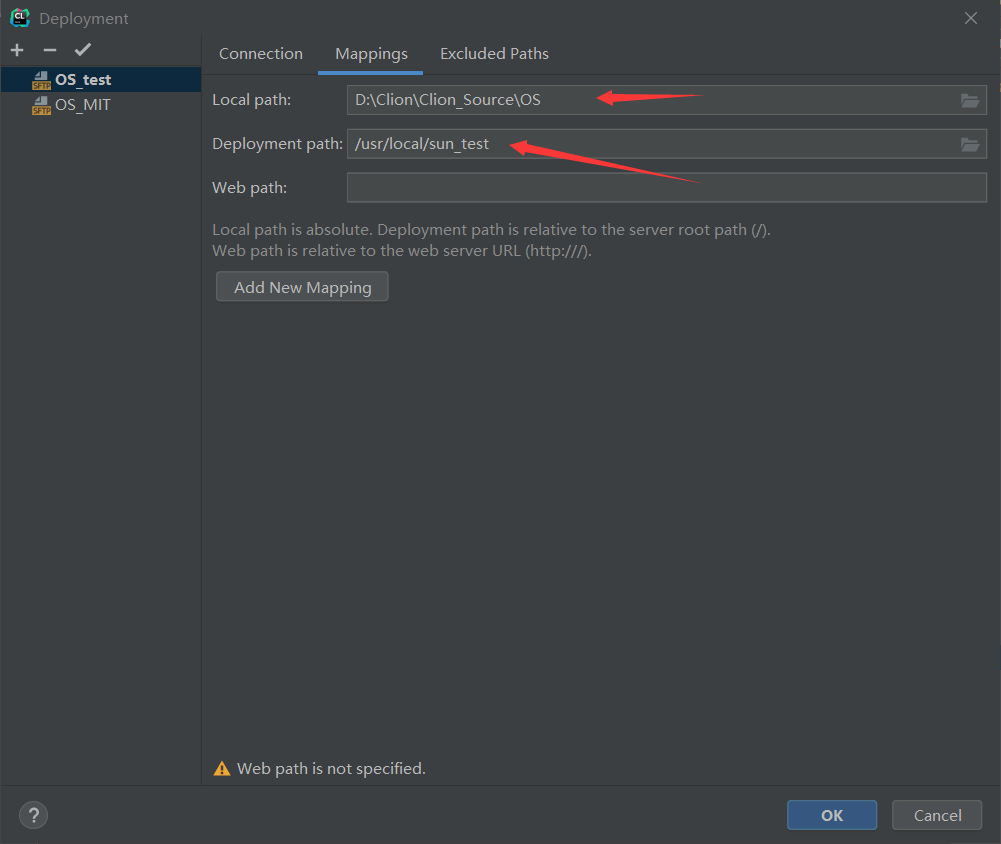Confirm settings with OK button

click(832, 815)
